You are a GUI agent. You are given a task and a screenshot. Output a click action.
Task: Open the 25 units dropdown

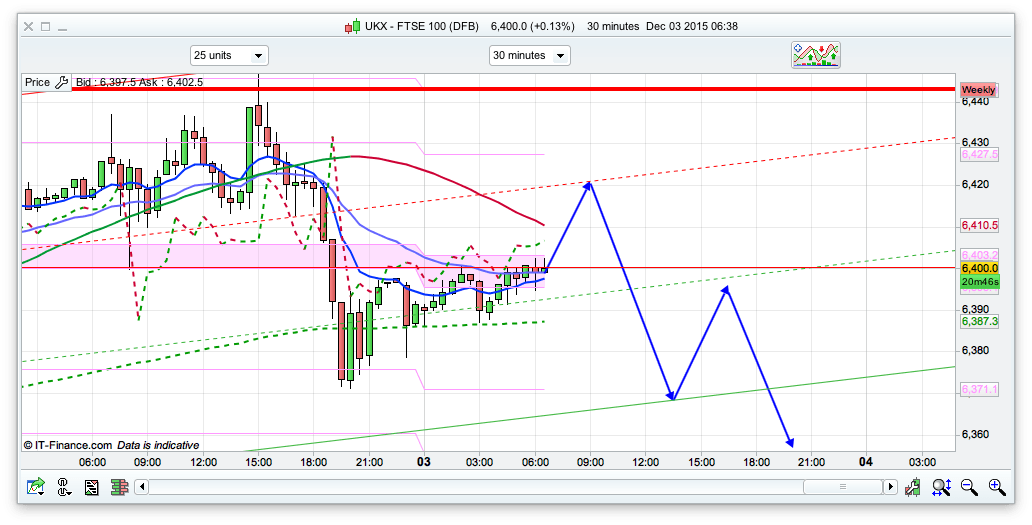(229, 56)
